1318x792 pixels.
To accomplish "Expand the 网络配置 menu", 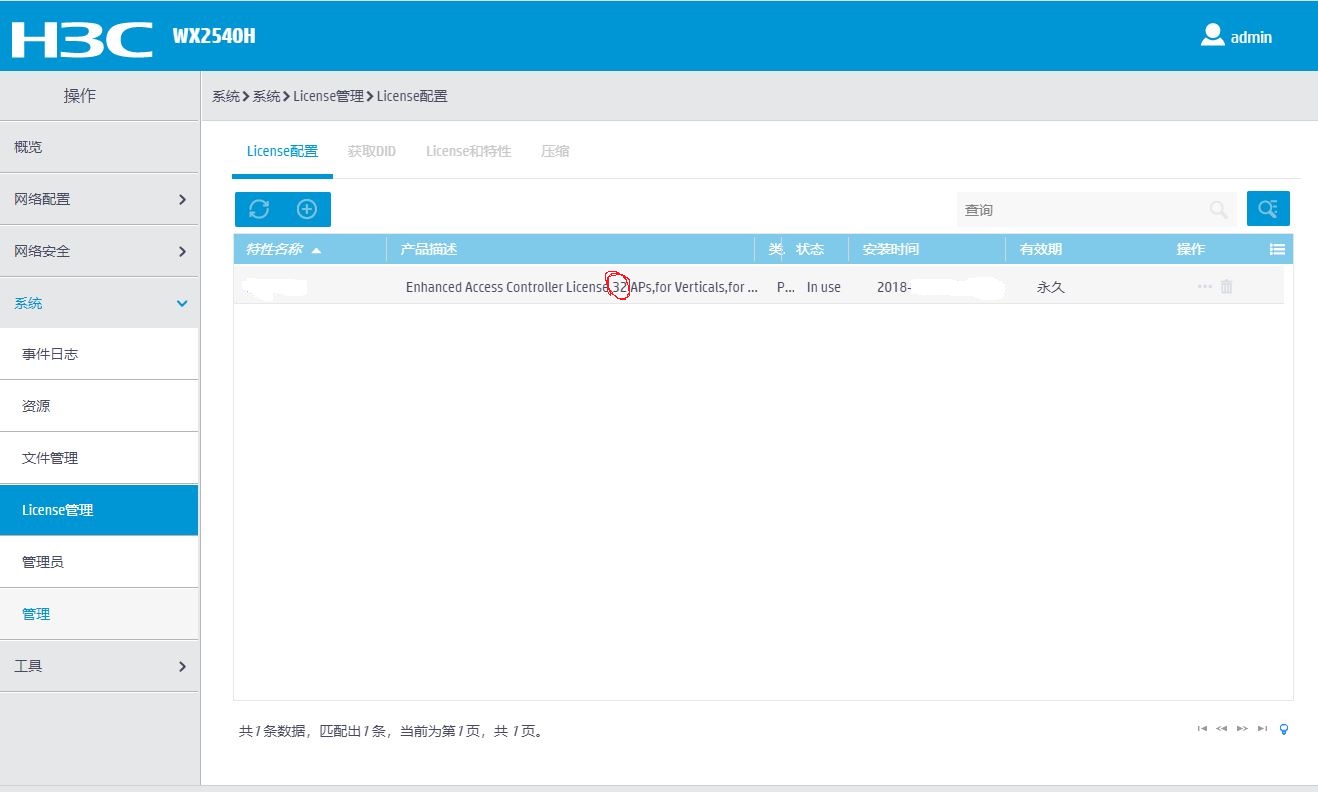I will click(99, 199).
